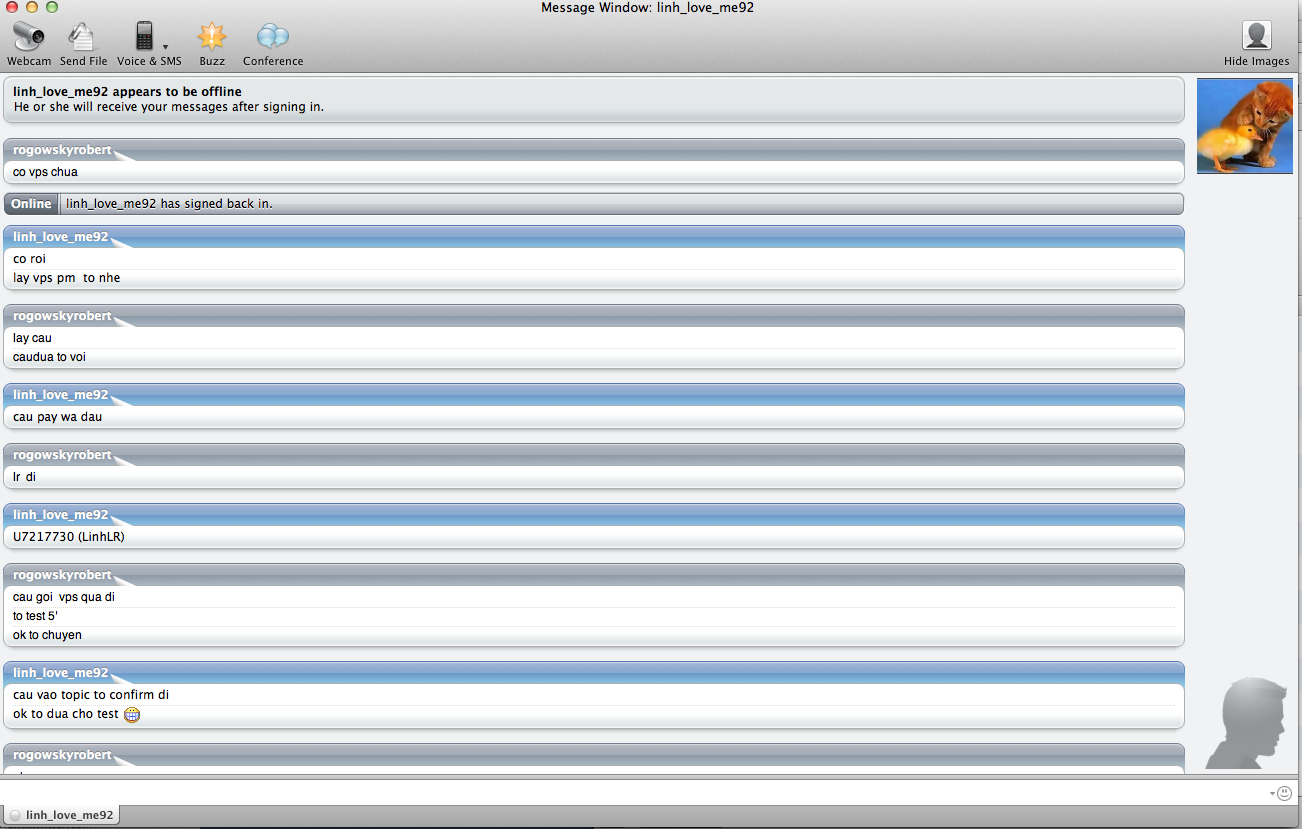Click the offline status dot on linh_love_me92 tab
Image resolution: width=1302 pixels, height=829 pixels.
pos(15,815)
